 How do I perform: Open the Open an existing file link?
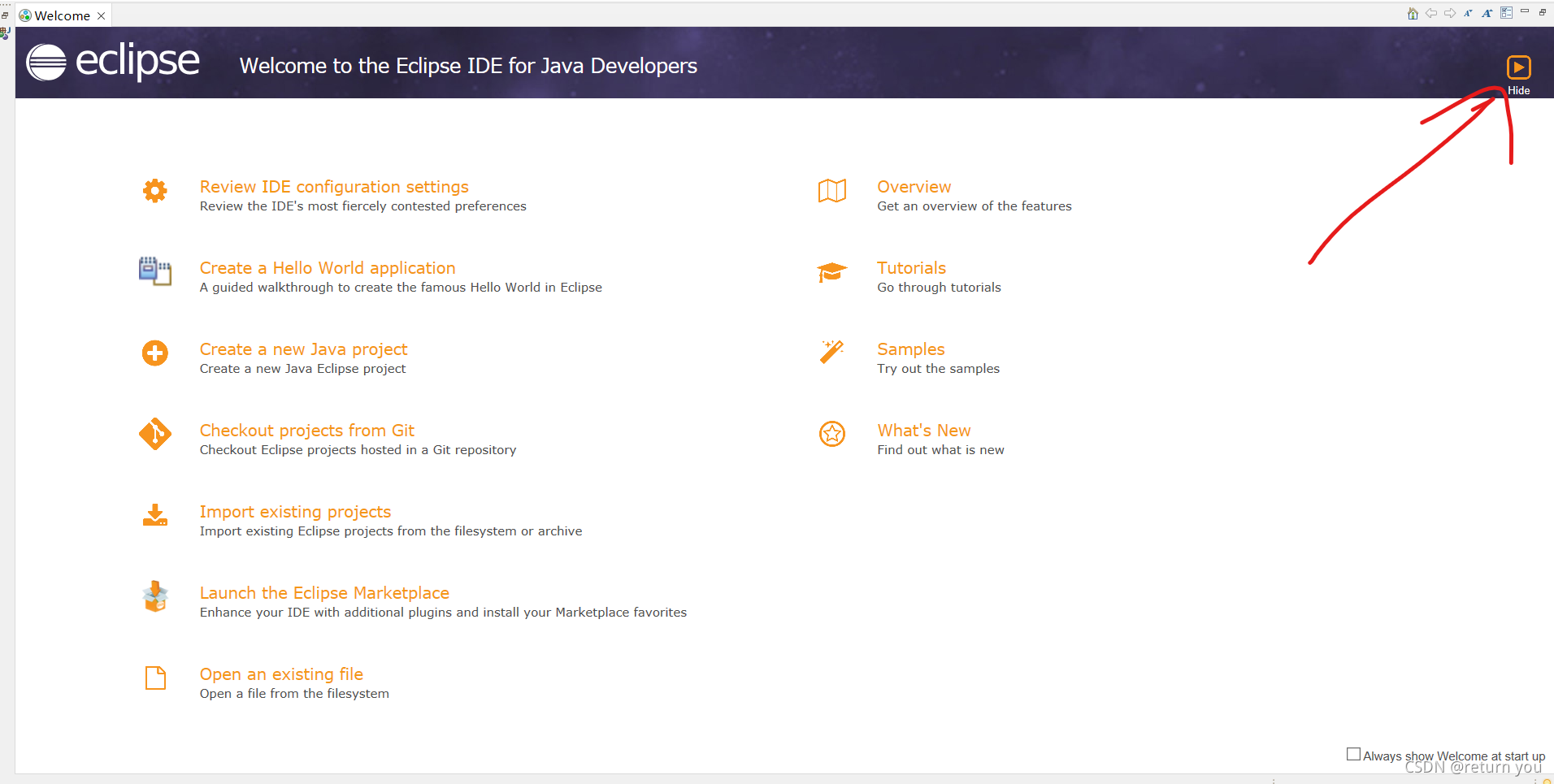[x=281, y=674]
